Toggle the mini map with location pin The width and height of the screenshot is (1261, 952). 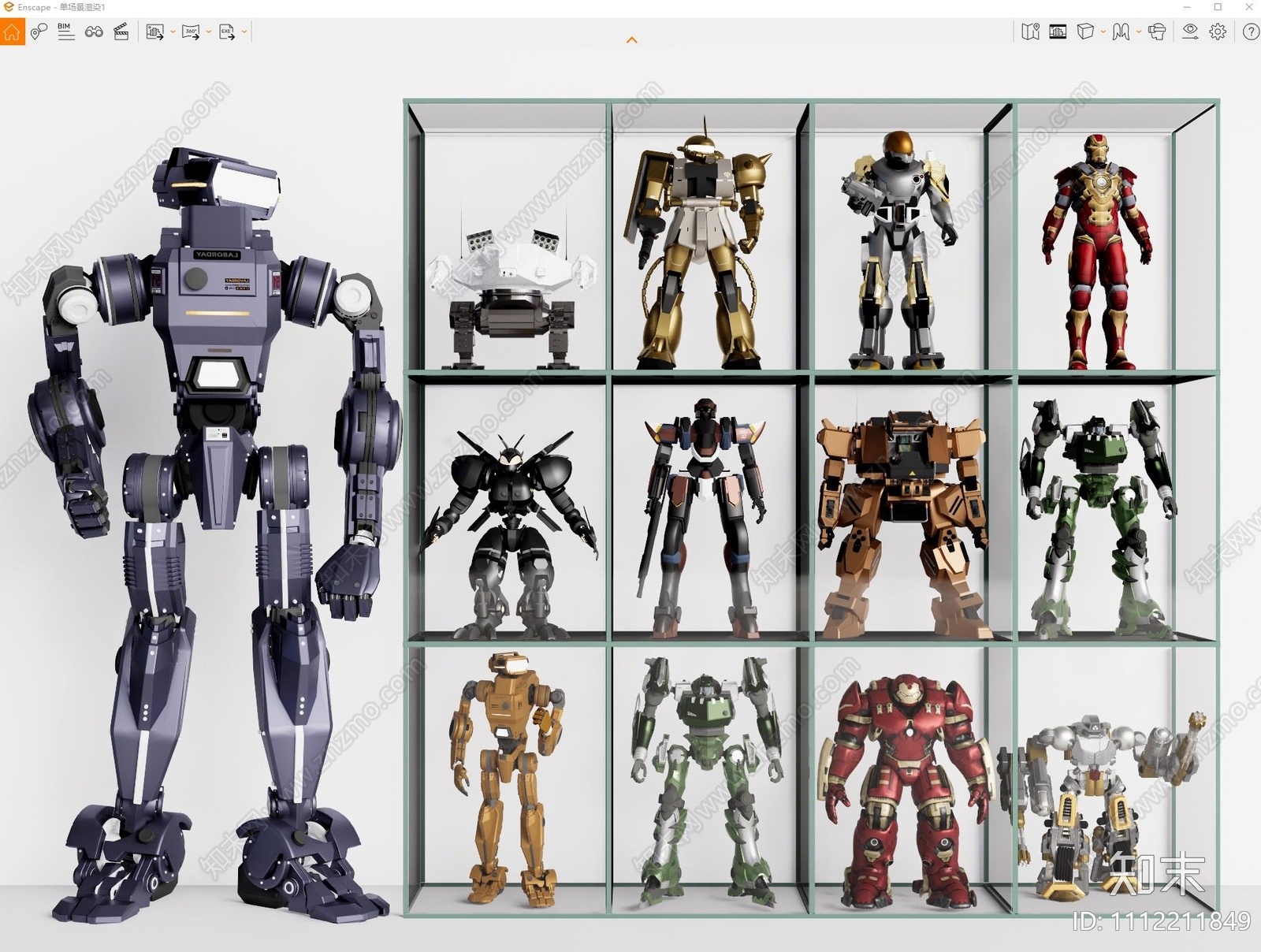tap(1030, 32)
